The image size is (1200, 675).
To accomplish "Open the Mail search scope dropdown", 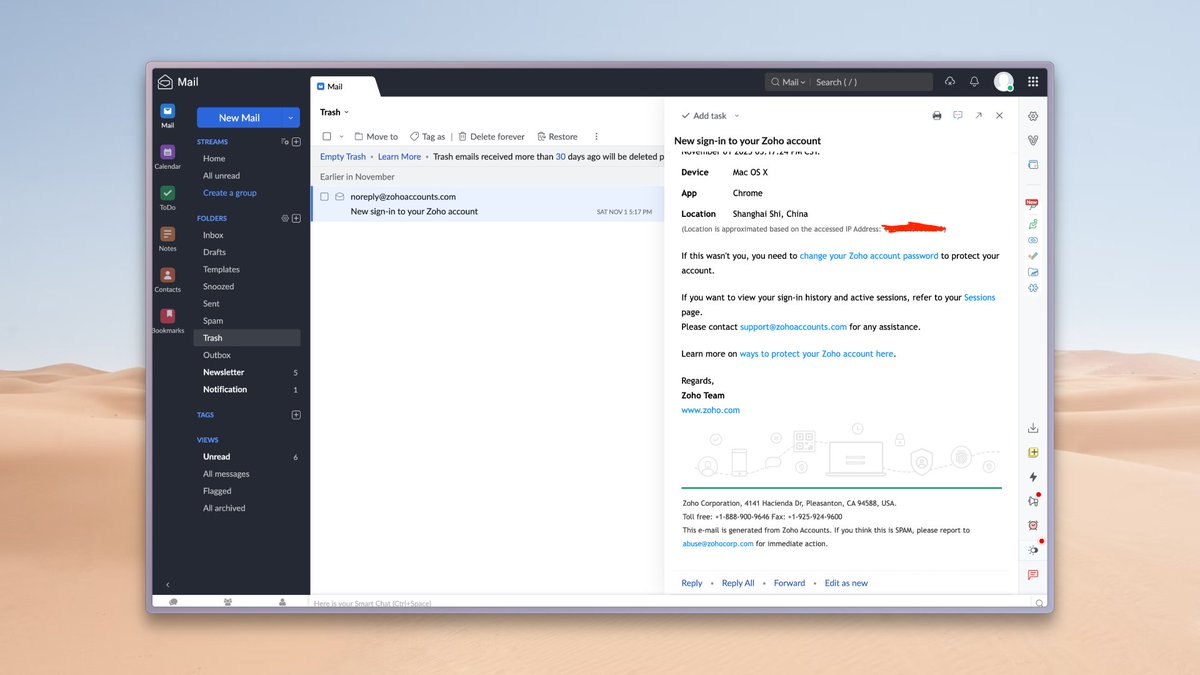I will coord(790,82).
